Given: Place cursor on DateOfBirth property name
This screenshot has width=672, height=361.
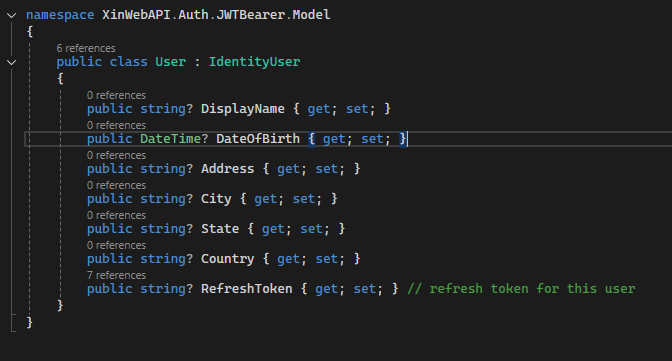Looking at the screenshot, I should click(258, 139).
